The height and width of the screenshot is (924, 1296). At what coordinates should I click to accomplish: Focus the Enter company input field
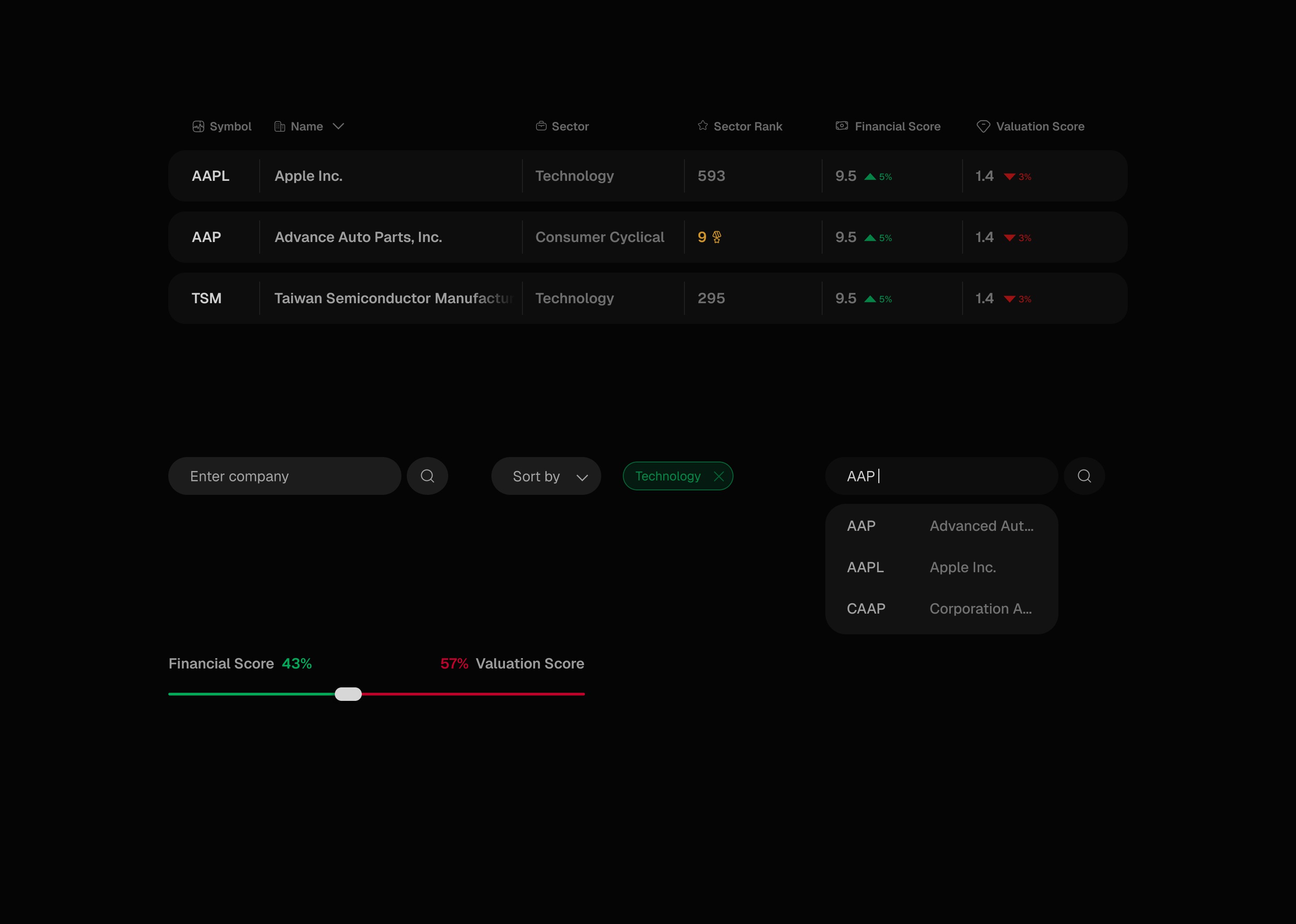(284, 476)
